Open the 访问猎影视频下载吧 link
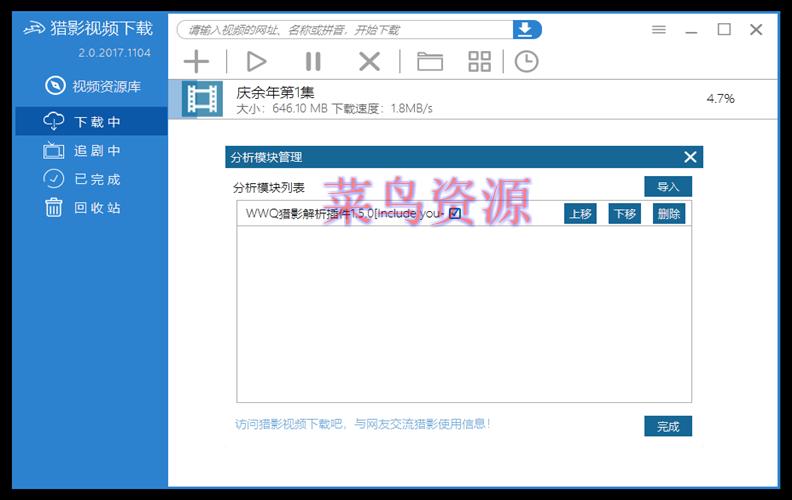The height and width of the screenshot is (500, 792). (x=362, y=424)
